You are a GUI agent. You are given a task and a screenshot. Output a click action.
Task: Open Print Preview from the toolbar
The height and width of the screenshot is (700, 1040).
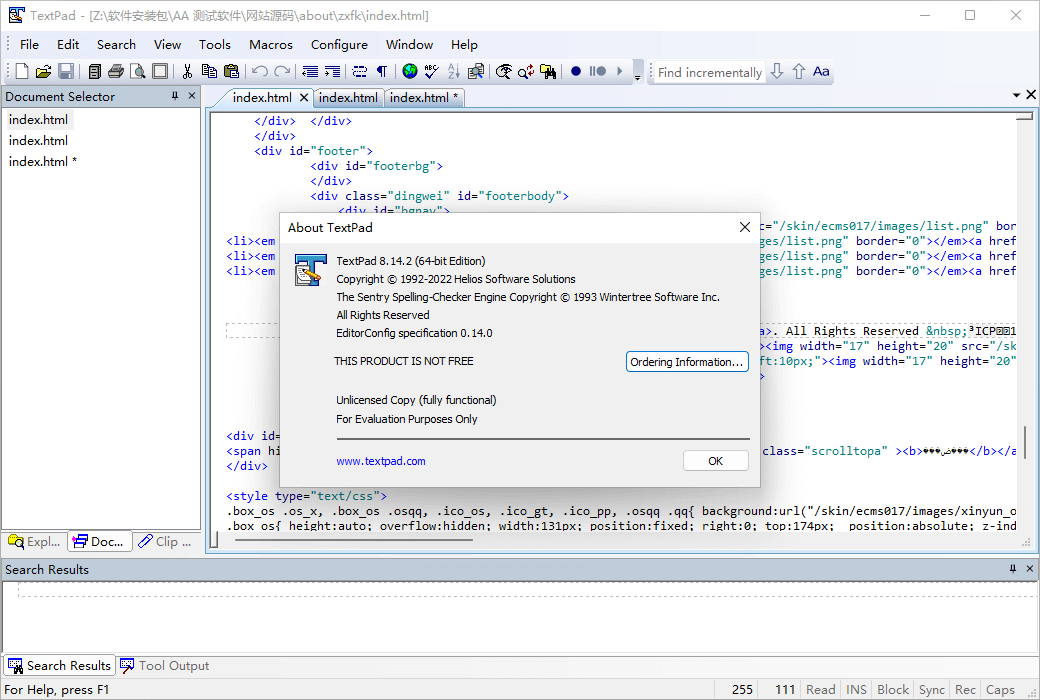click(138, 71)
